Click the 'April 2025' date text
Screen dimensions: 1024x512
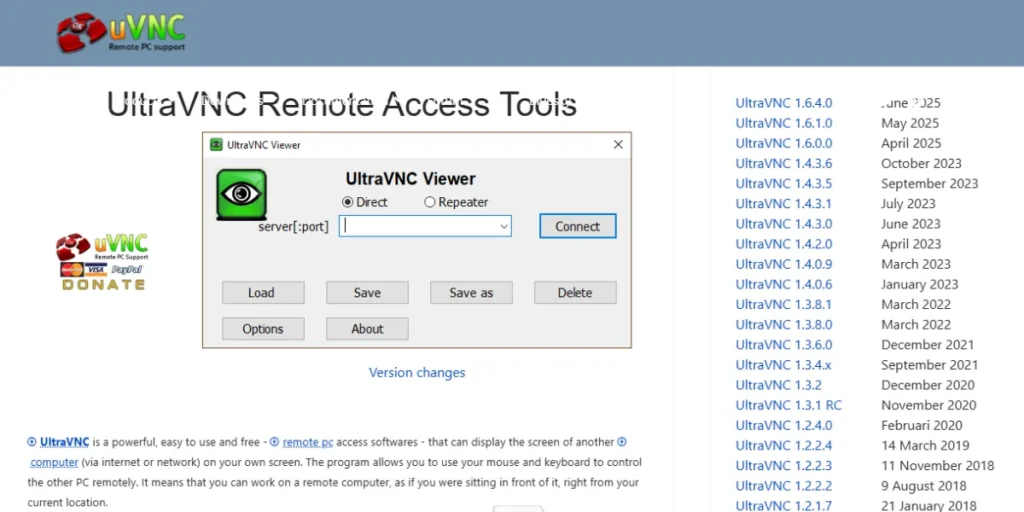[911, 144]
